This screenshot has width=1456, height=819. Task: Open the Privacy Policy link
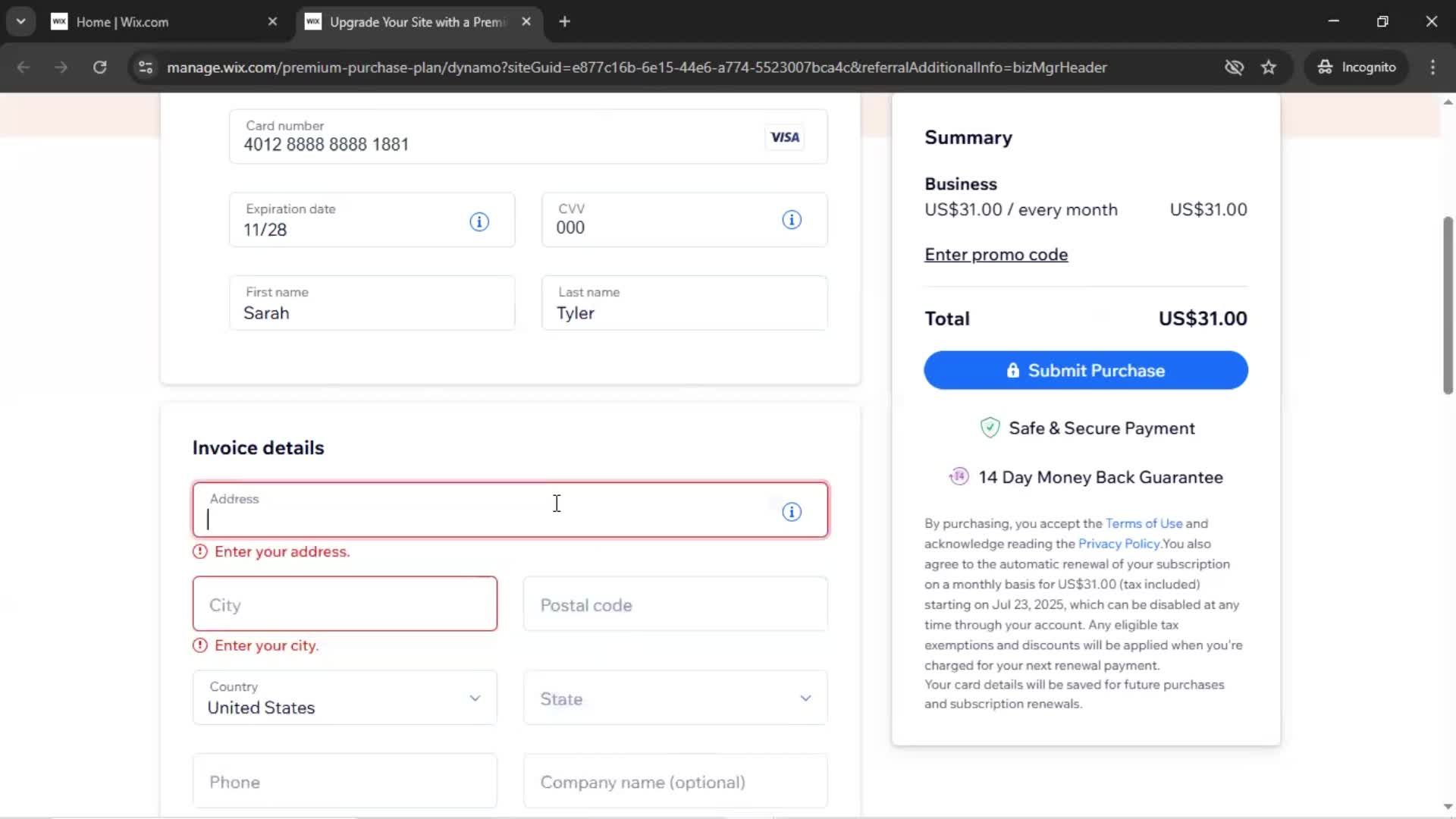point(1119,544)
